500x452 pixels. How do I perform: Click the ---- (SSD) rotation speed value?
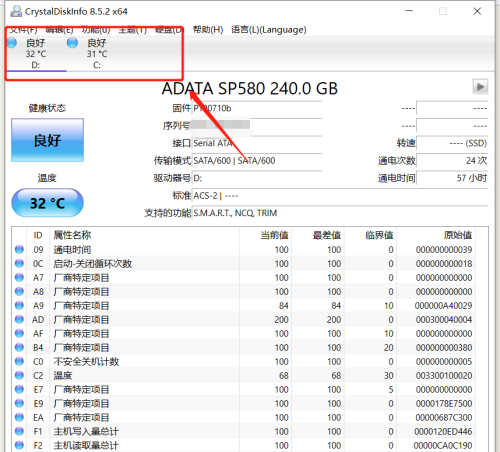[x=452, y=143]
